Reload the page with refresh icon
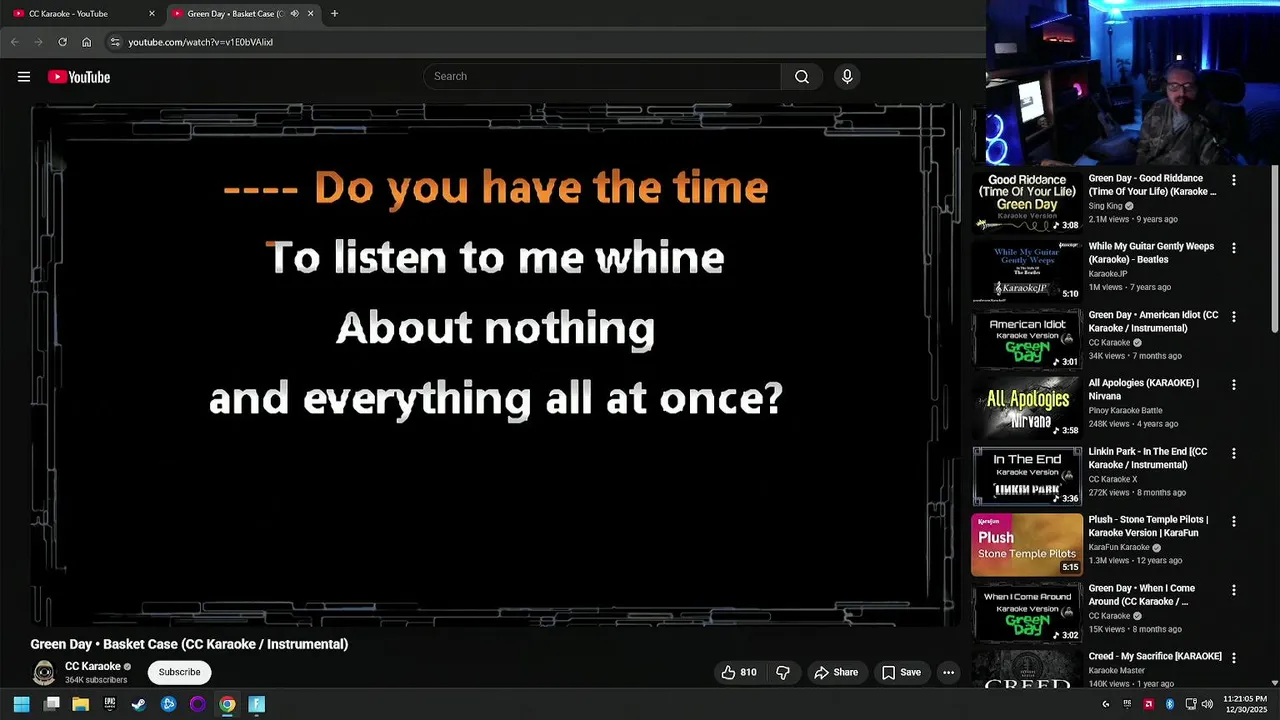Screen dimensions: 1280x720 (62, 42)
